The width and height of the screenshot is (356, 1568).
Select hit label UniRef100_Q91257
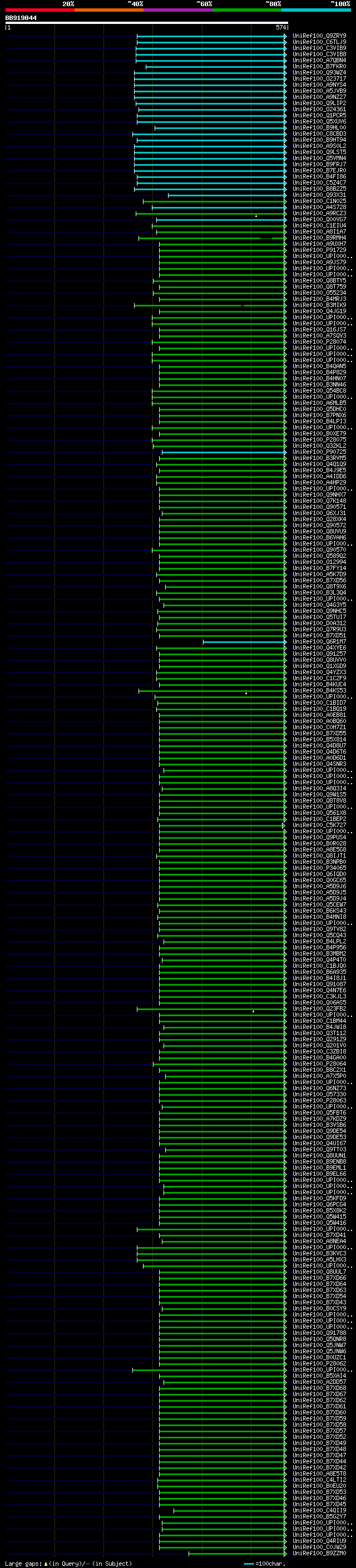(319, 654)
